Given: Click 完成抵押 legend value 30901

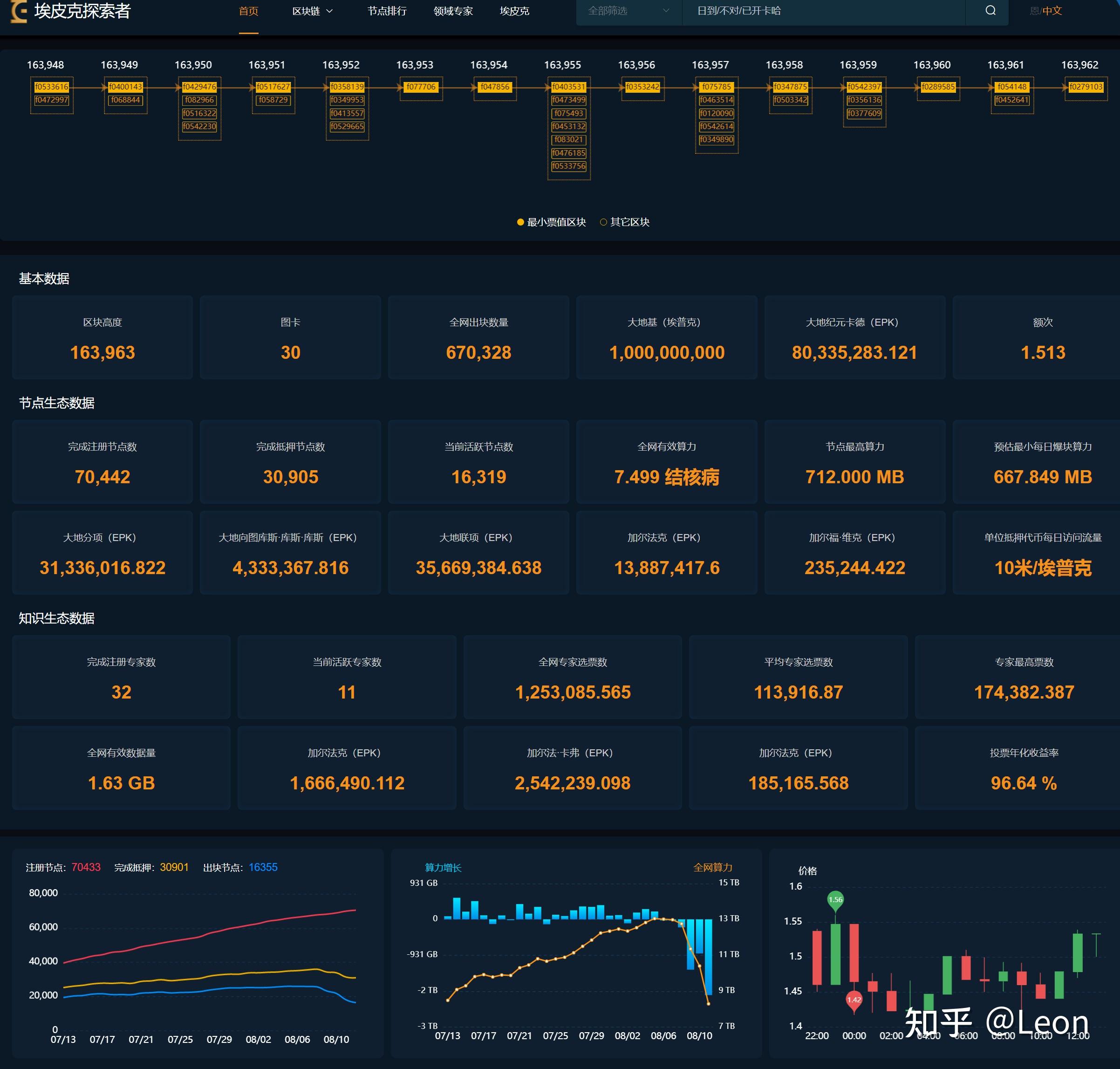Looking at the screenshot, I should [174, 867].
